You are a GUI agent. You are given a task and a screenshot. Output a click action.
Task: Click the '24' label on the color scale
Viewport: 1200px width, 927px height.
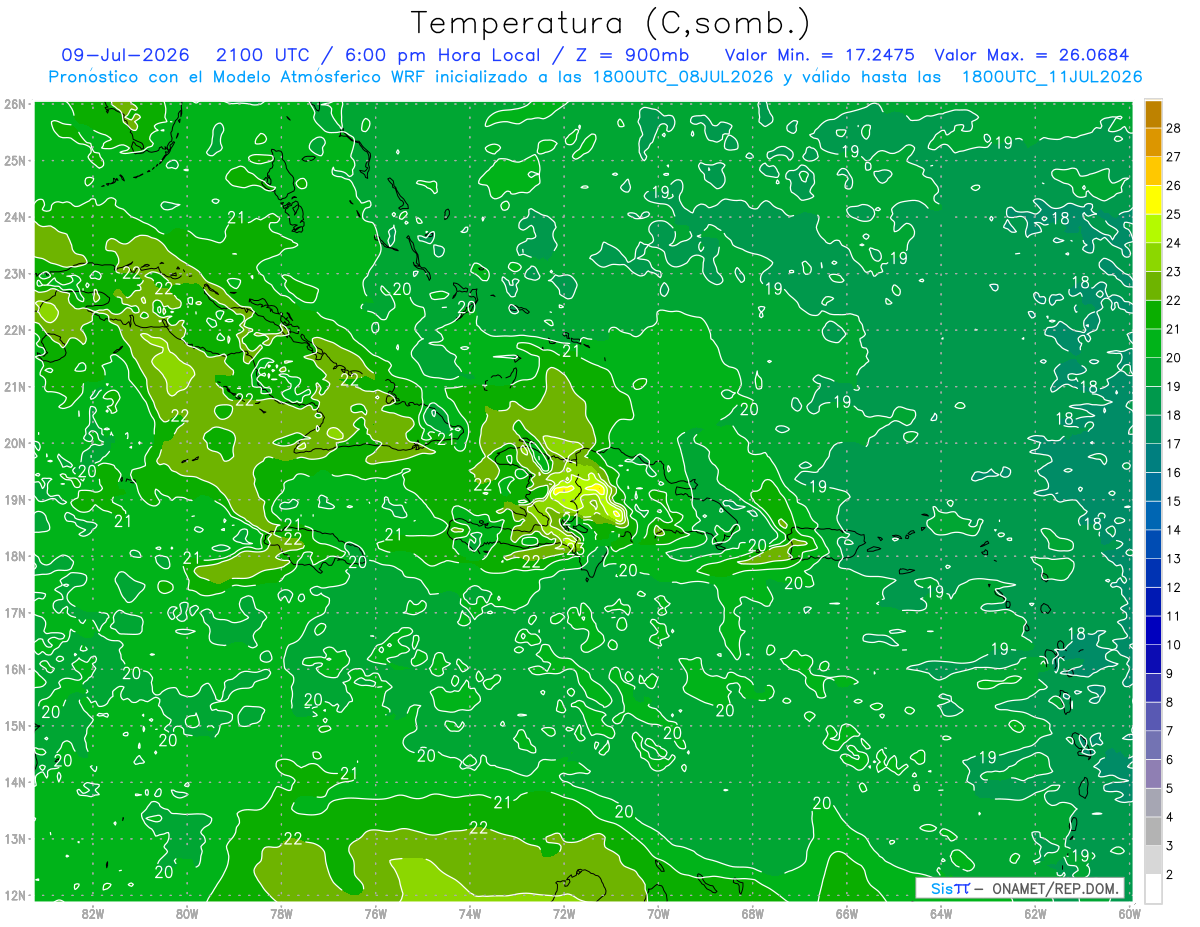pyautogui.click(x=1174, y=243)
